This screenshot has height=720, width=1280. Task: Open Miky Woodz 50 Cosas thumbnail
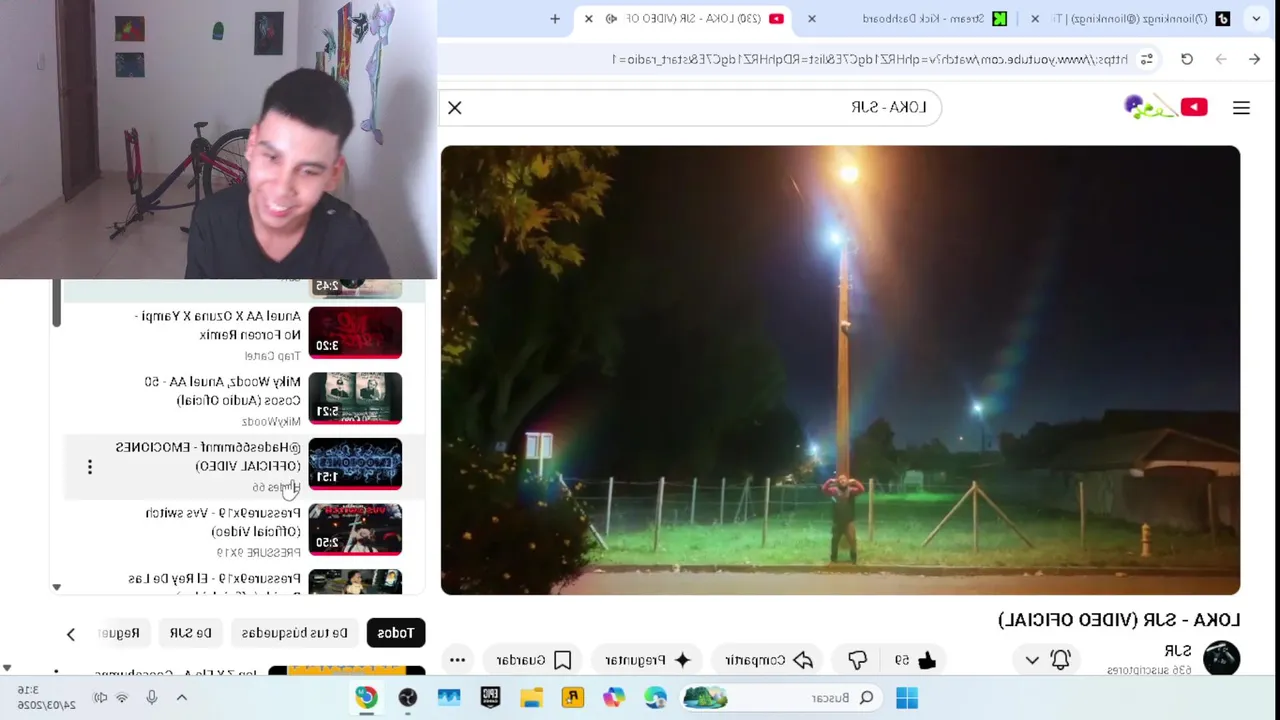click(x=355, y=398)
